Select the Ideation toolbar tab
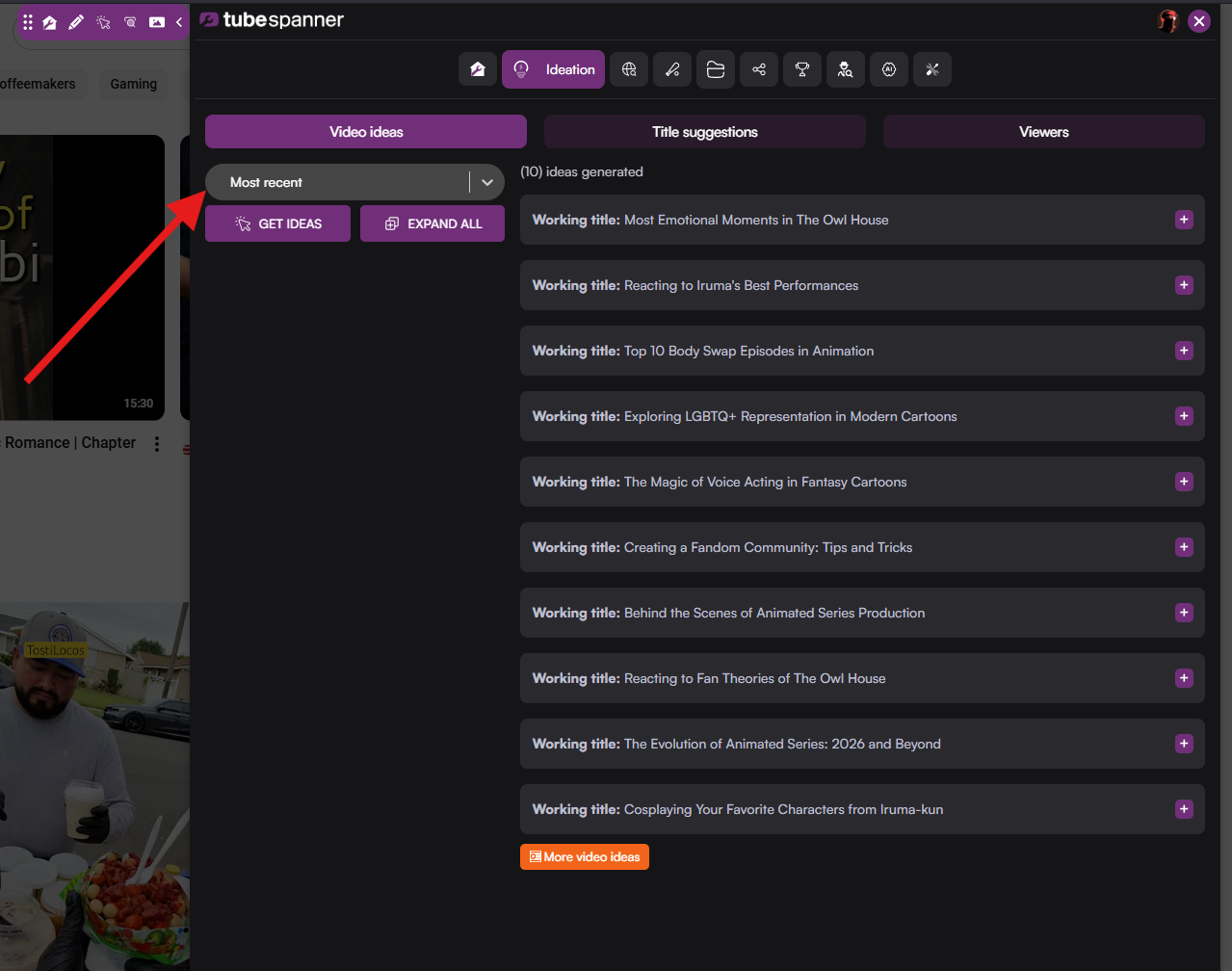 (553, 69)
